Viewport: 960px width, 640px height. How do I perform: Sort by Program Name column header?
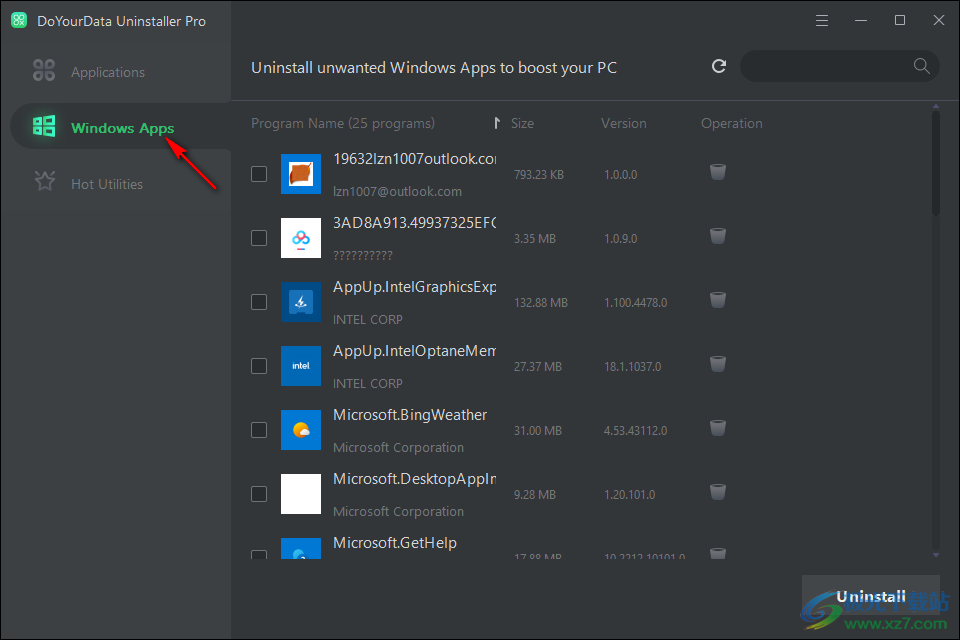coord(343,123)
